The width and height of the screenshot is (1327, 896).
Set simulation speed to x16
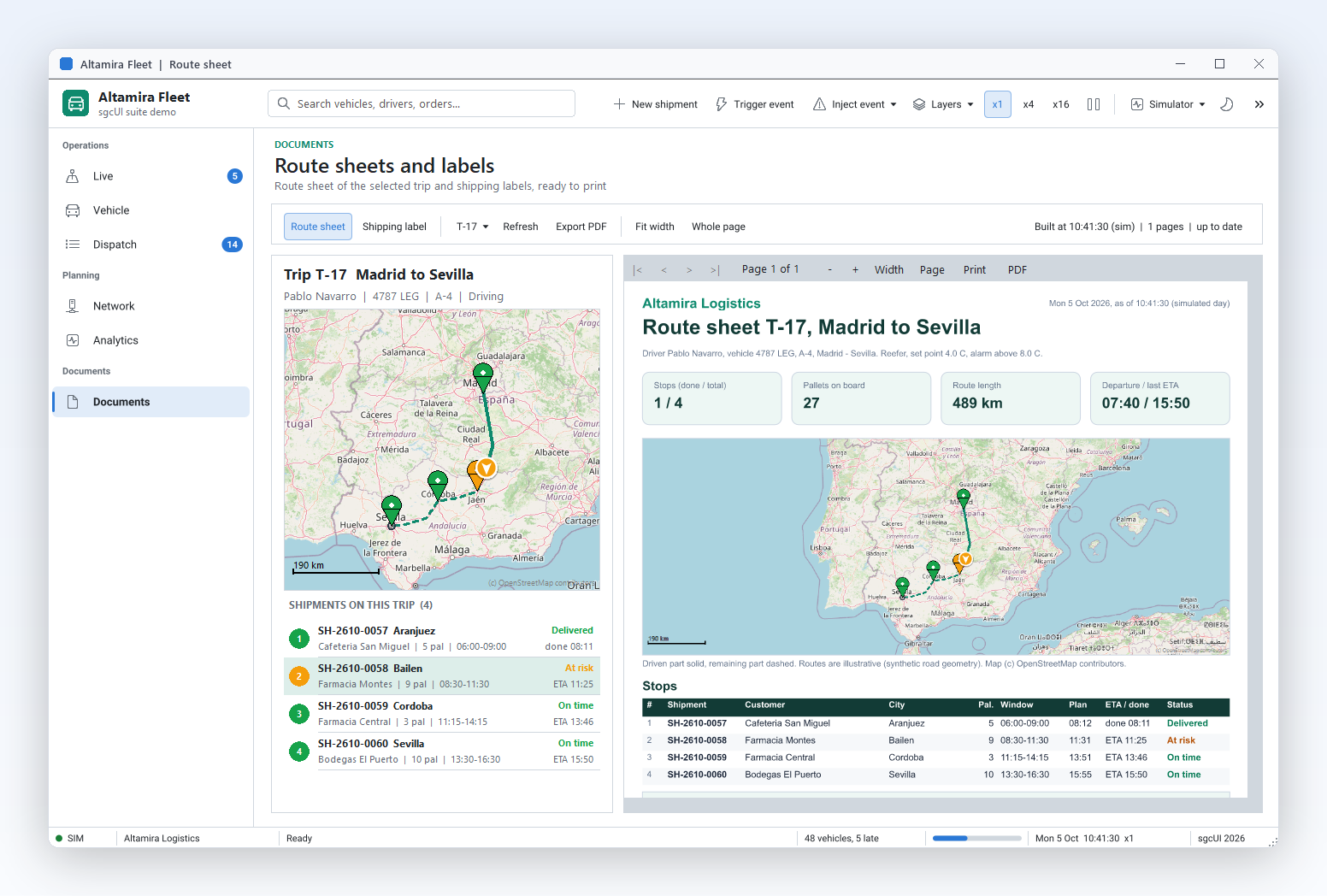1061,104
